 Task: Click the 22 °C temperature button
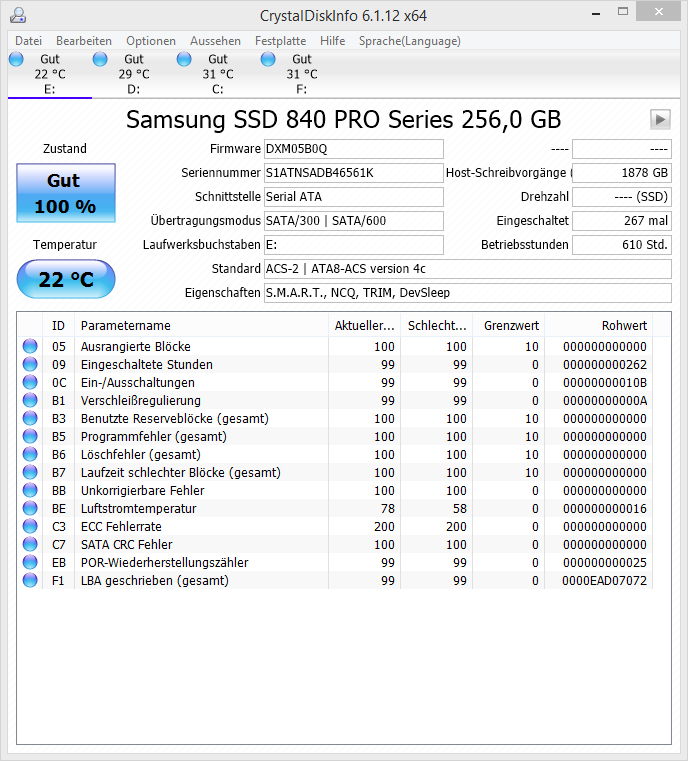point(66,279)
